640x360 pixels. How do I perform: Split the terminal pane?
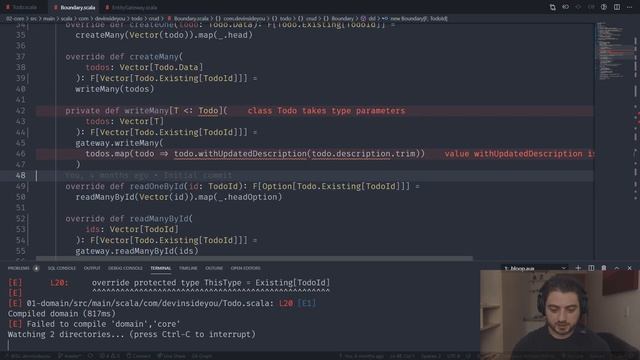[x=591, y=268]
